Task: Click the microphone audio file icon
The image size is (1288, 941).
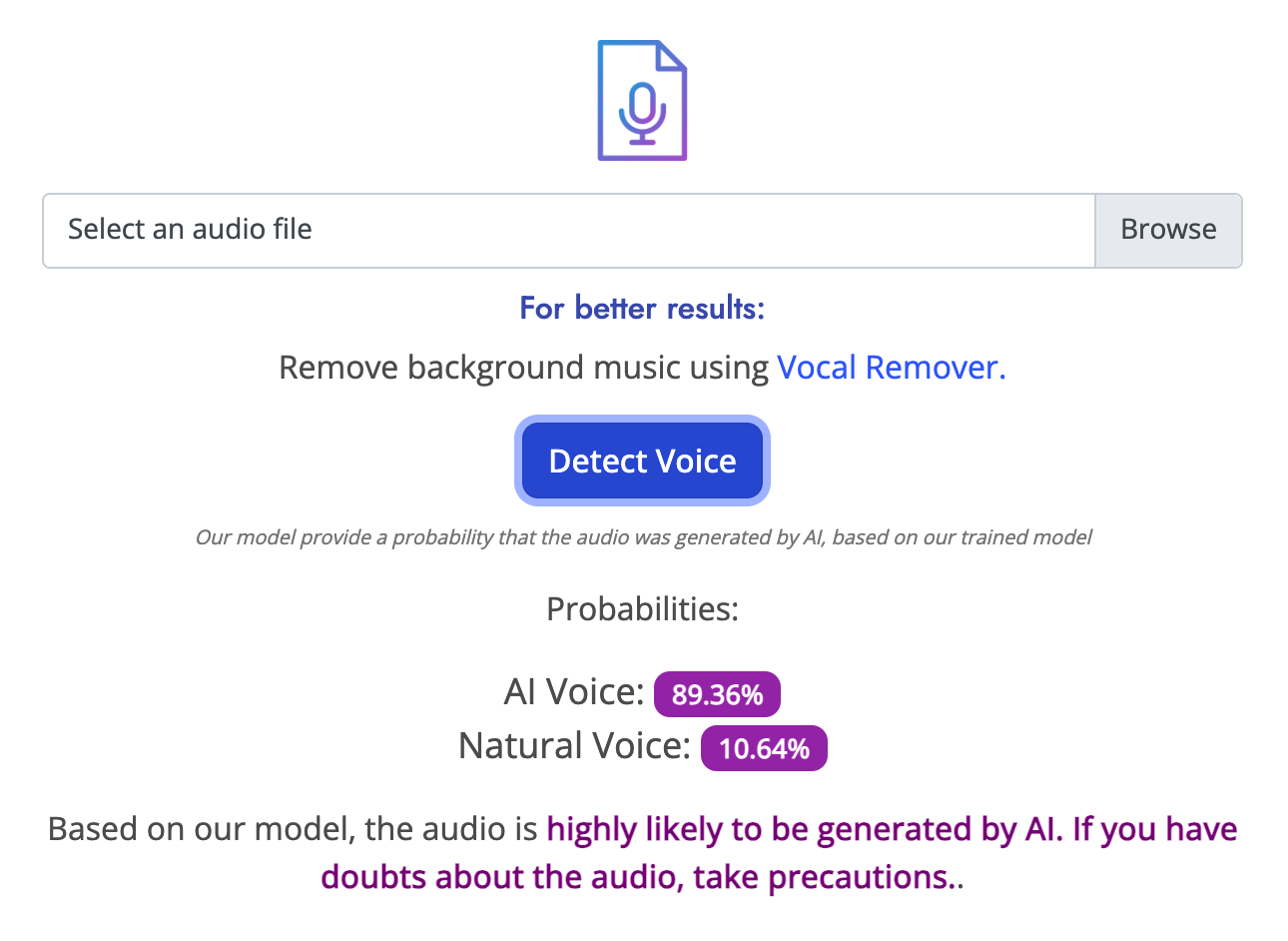Action: pos(642,100)
